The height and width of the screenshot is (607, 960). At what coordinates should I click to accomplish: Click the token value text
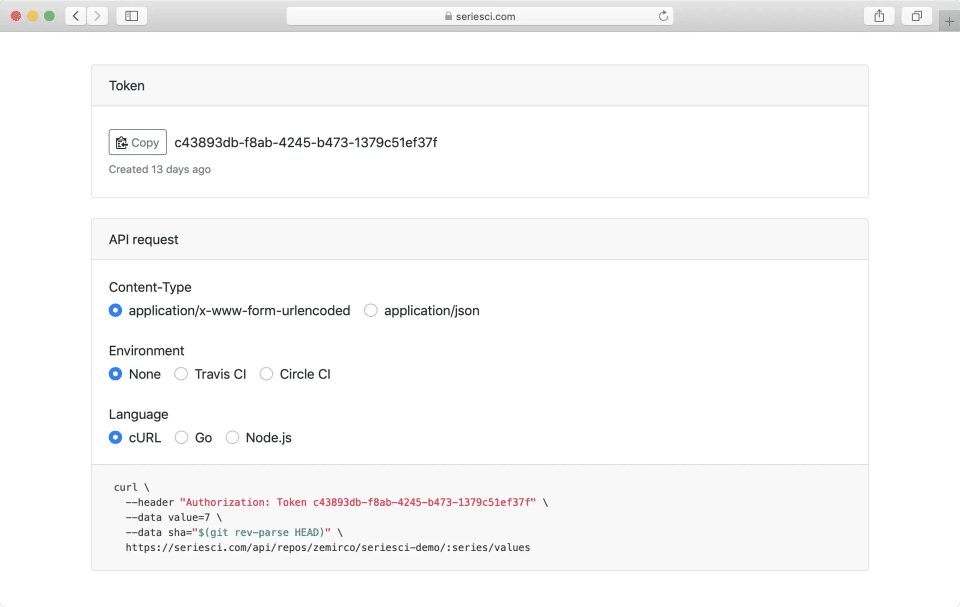pos(305,142)
